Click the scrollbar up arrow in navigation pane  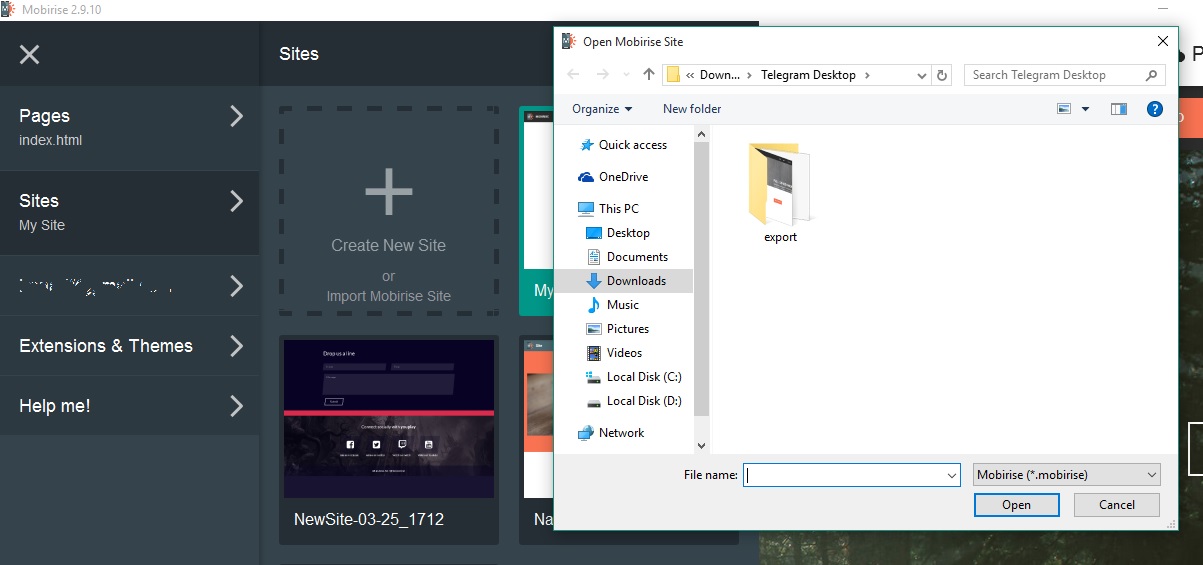point(701,133)
